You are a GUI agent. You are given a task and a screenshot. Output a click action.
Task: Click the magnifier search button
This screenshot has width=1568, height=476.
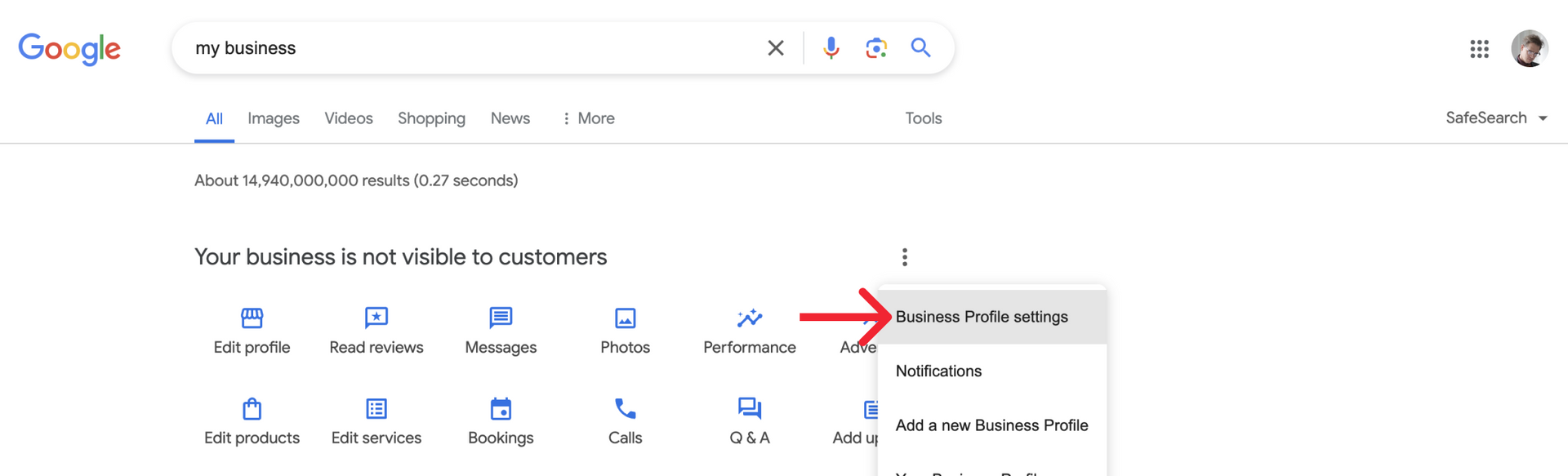pyautogui.click(x=921, y=48)
